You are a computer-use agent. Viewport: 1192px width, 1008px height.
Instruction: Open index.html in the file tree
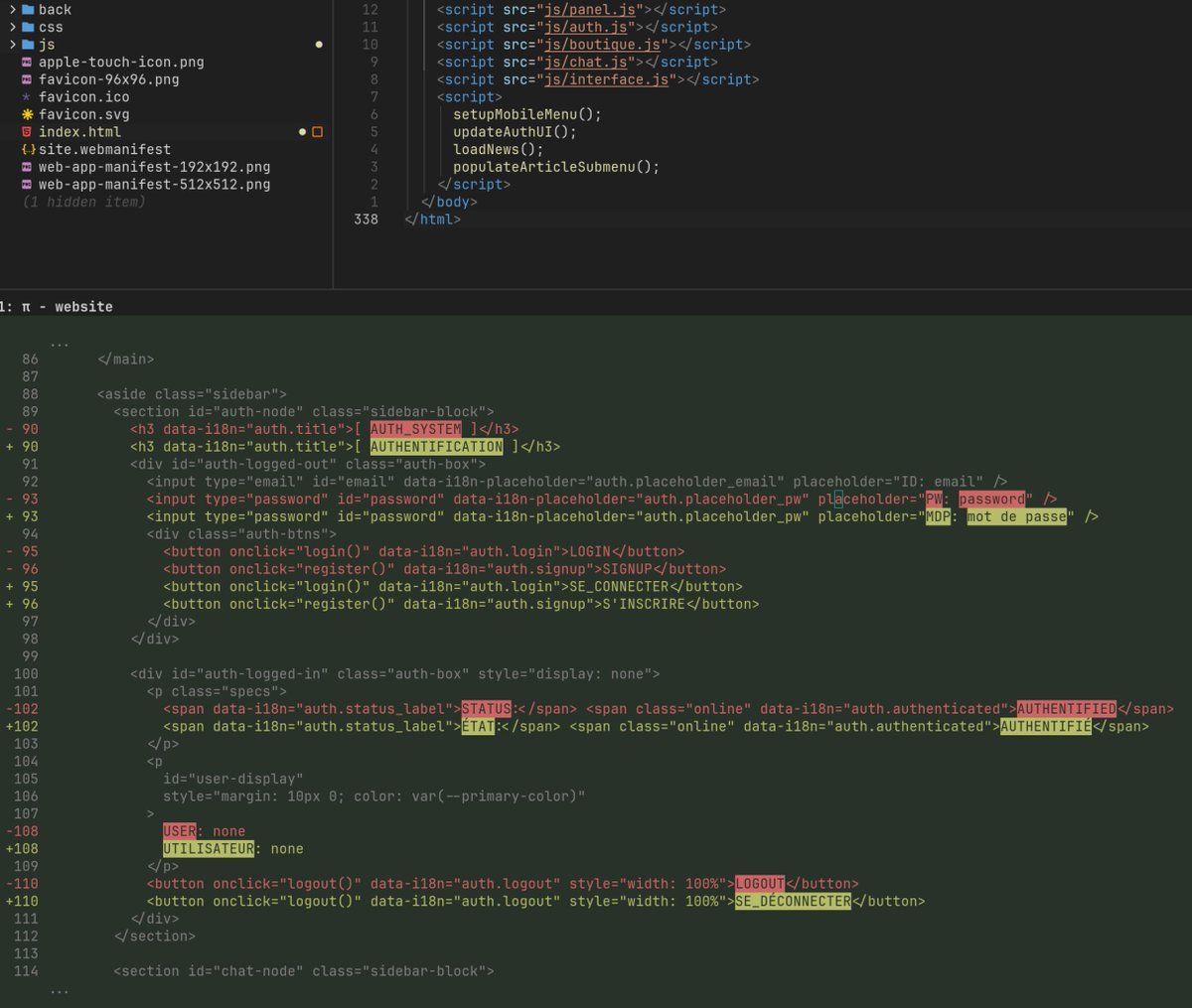coord(79,132)
